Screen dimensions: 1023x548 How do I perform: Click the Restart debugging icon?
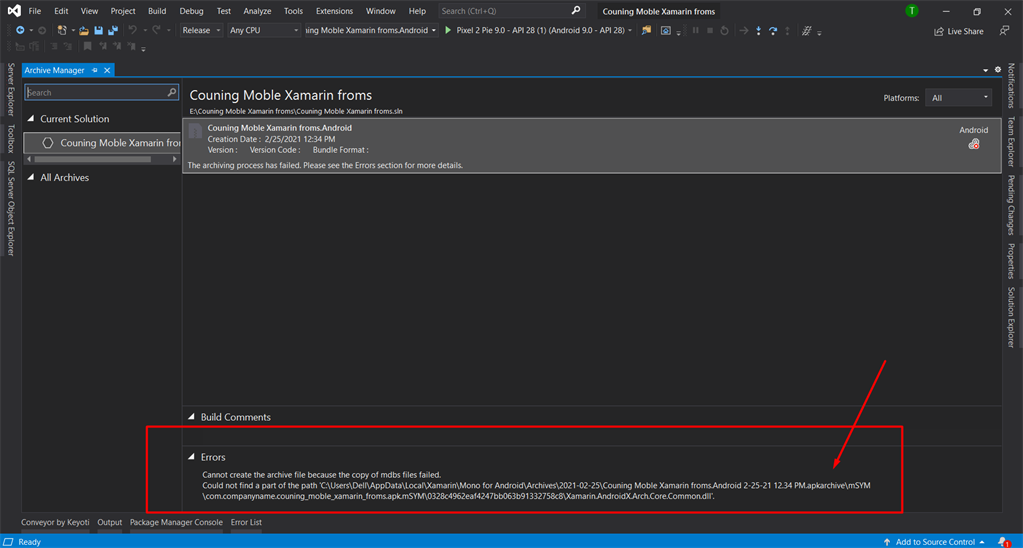tap(724, 30)
